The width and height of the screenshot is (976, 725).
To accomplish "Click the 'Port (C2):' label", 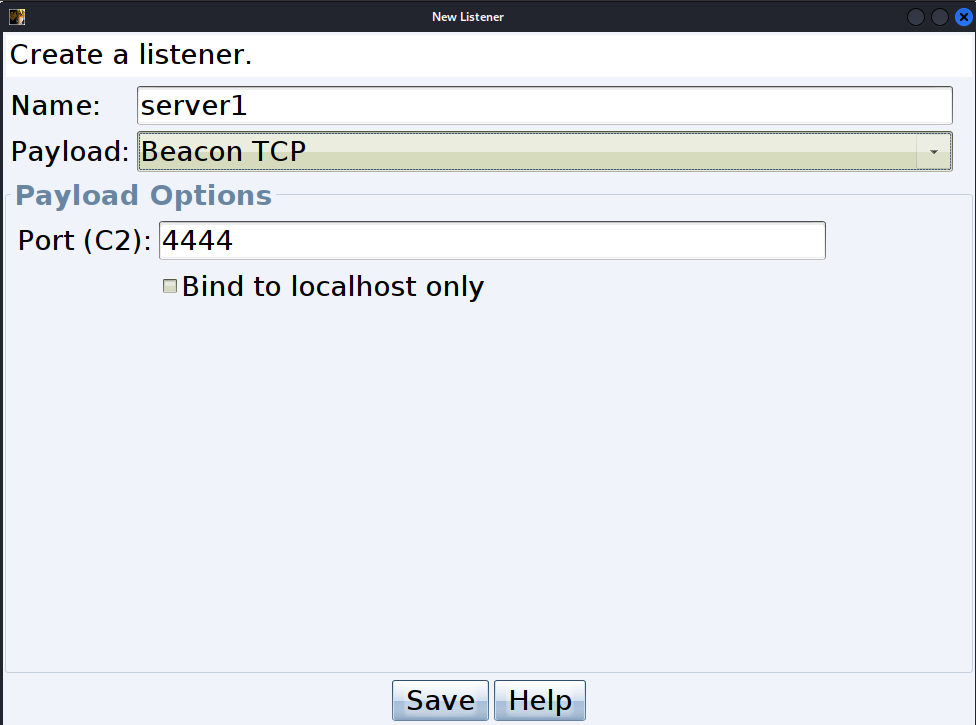I will coord(85,241).
